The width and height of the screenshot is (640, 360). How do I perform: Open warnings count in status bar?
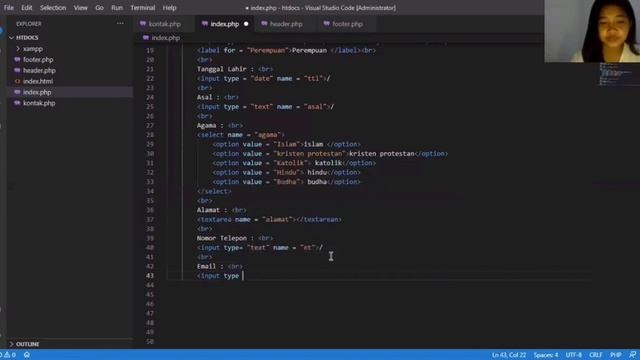10,355
